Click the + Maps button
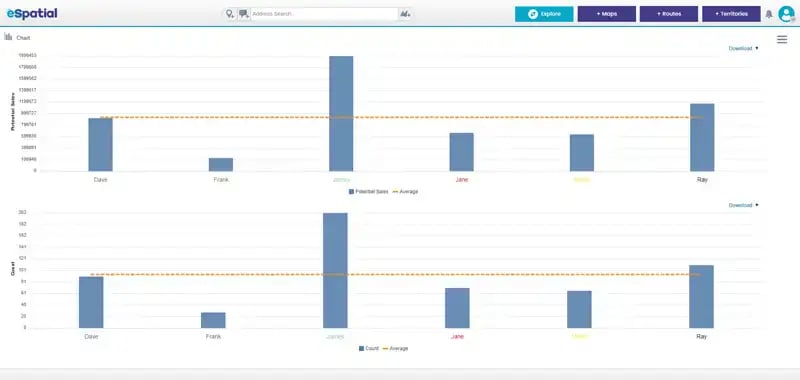The image size is (800, 380). (x=607, y=14)
